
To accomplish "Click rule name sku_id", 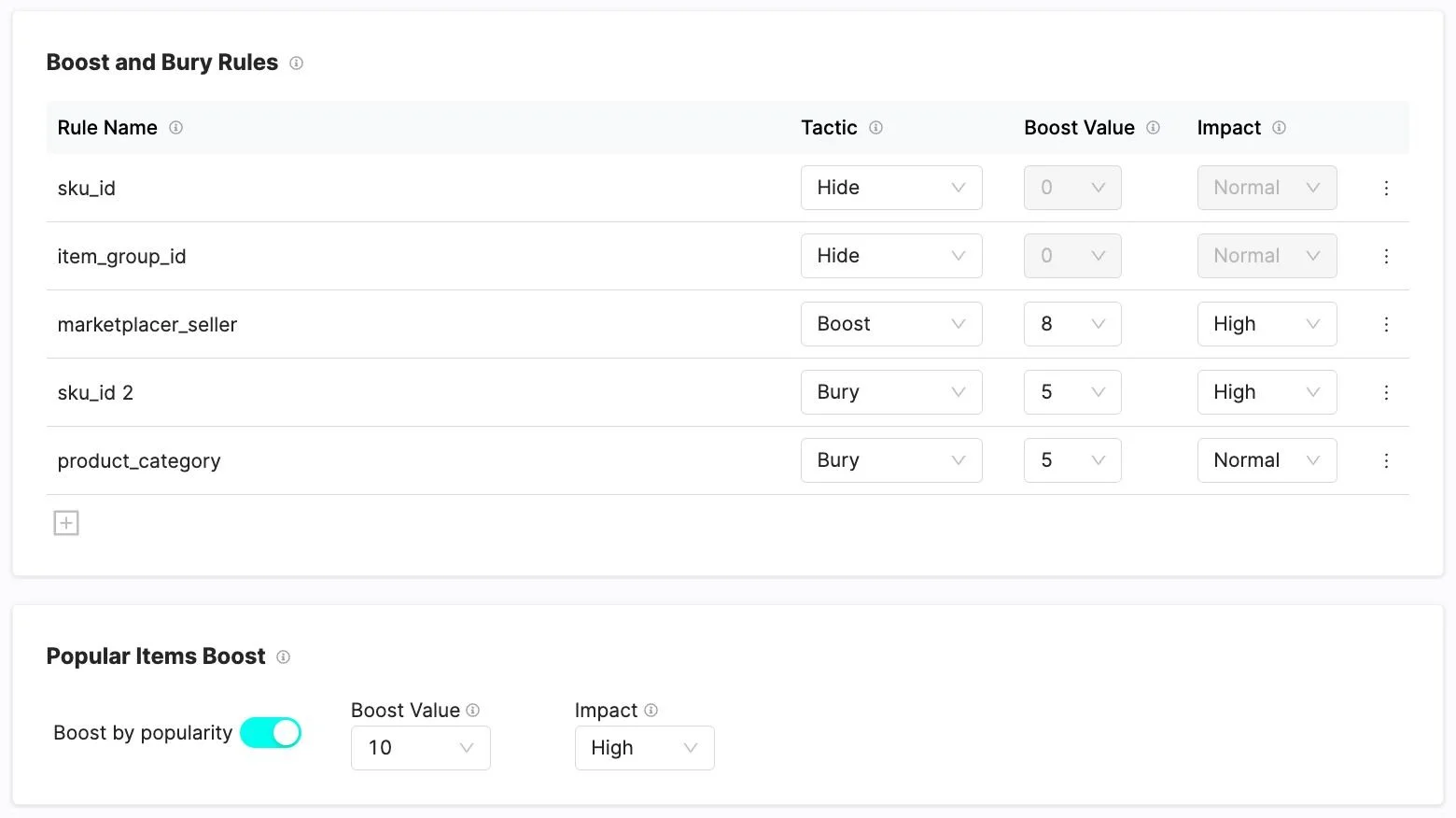I will click(x=86, y=189).
